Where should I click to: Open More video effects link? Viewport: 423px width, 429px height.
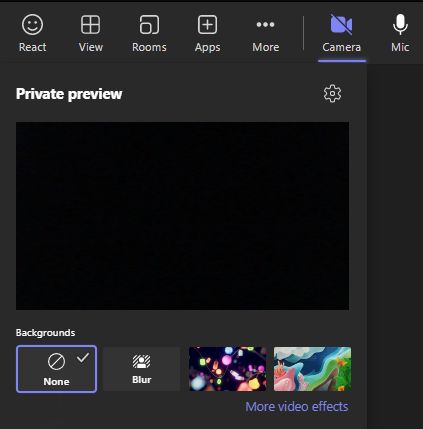coord(297,407)
